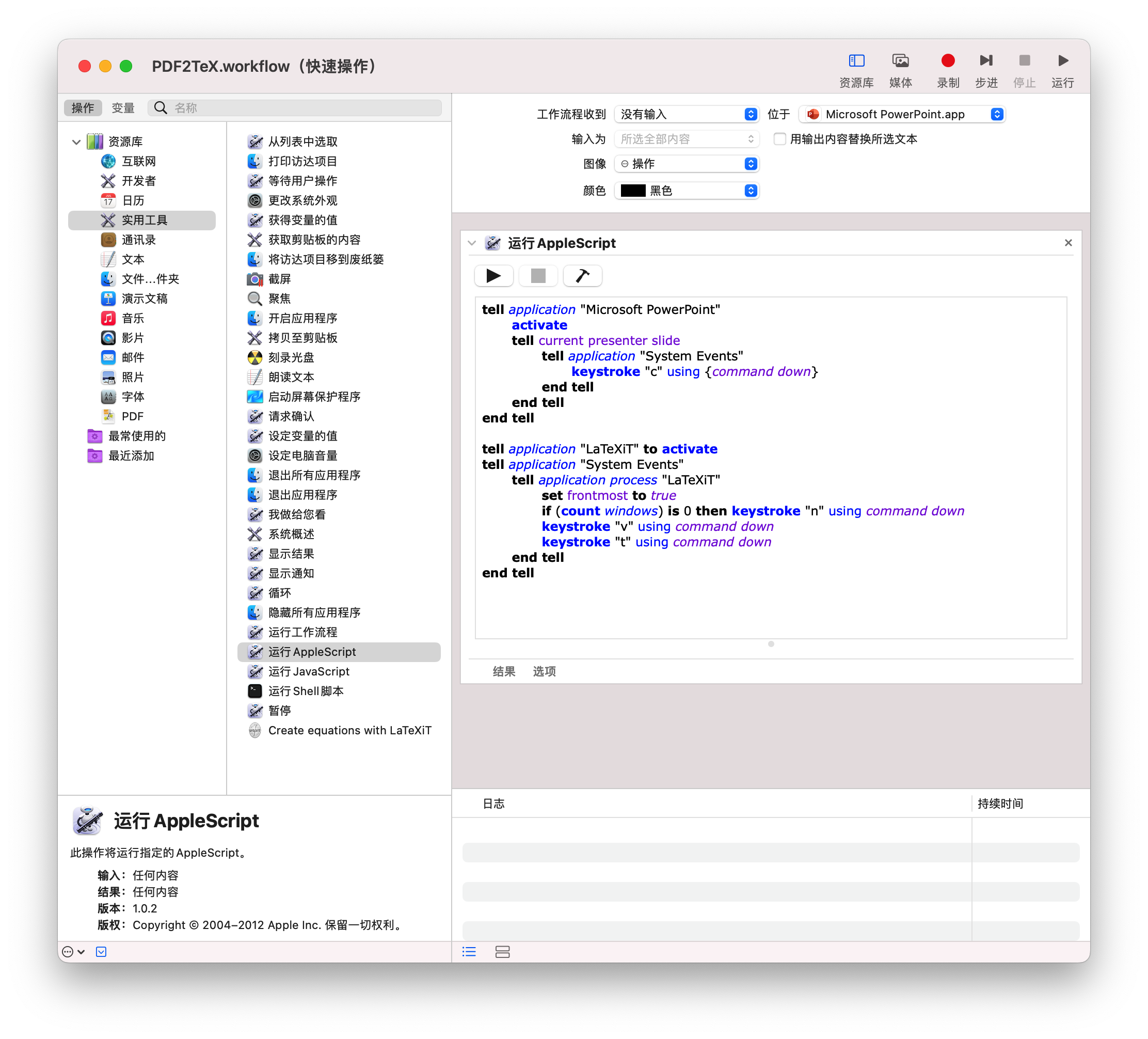
Task: Select 邮件 category
Action: coord(142,358)
